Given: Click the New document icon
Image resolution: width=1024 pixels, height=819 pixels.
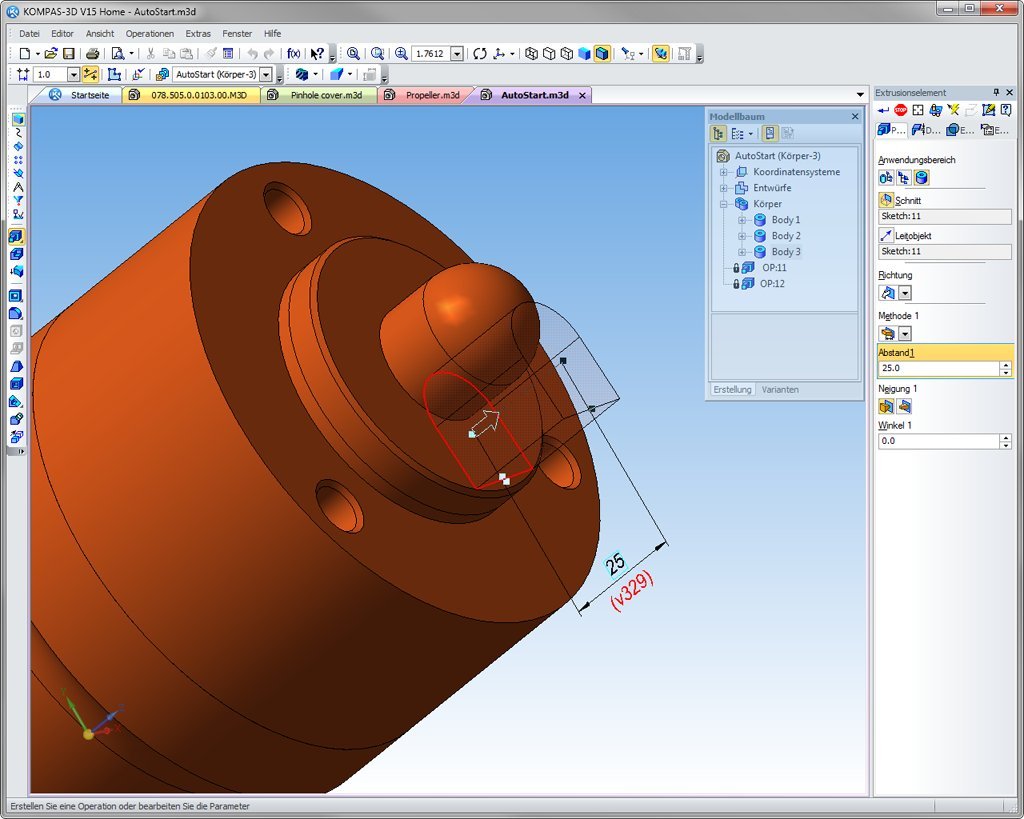Looking at the screenshot, I should tap(24, 54).
